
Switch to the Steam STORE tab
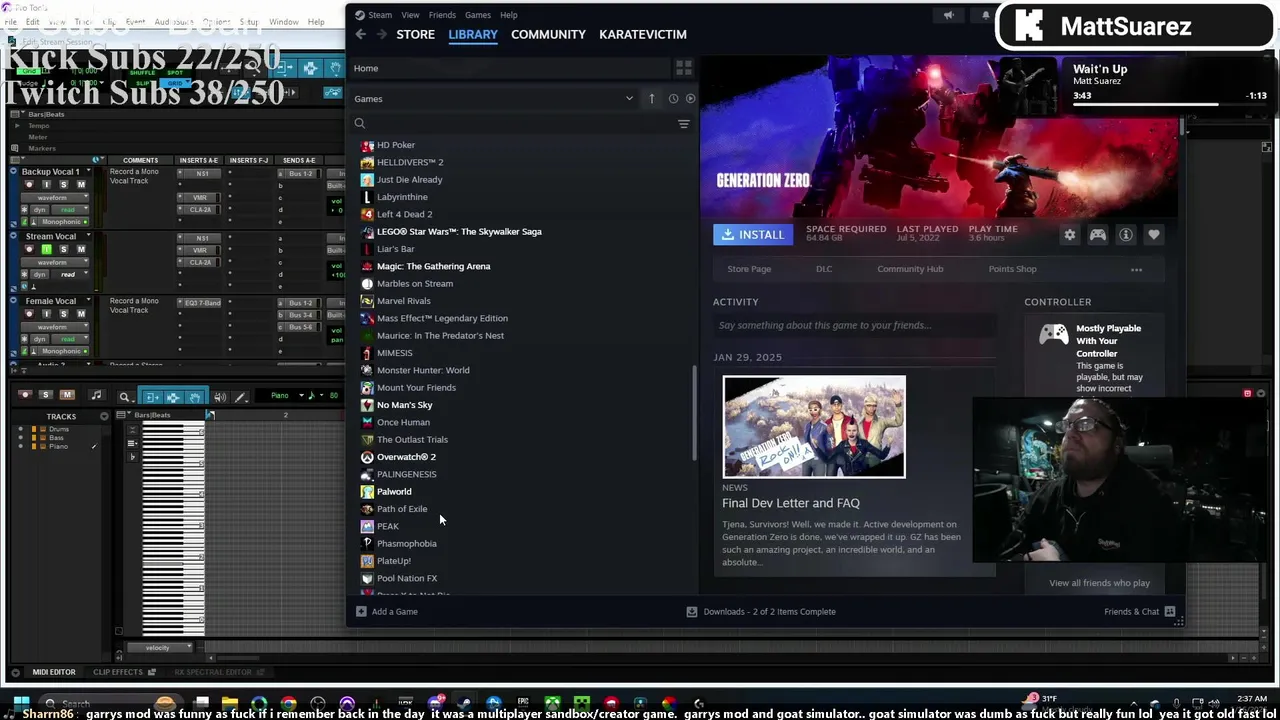pos(415,34)
